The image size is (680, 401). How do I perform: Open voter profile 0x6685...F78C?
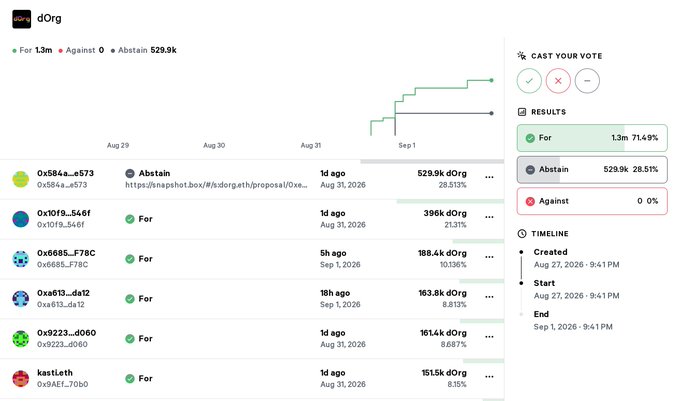click(x=66, y=253)
